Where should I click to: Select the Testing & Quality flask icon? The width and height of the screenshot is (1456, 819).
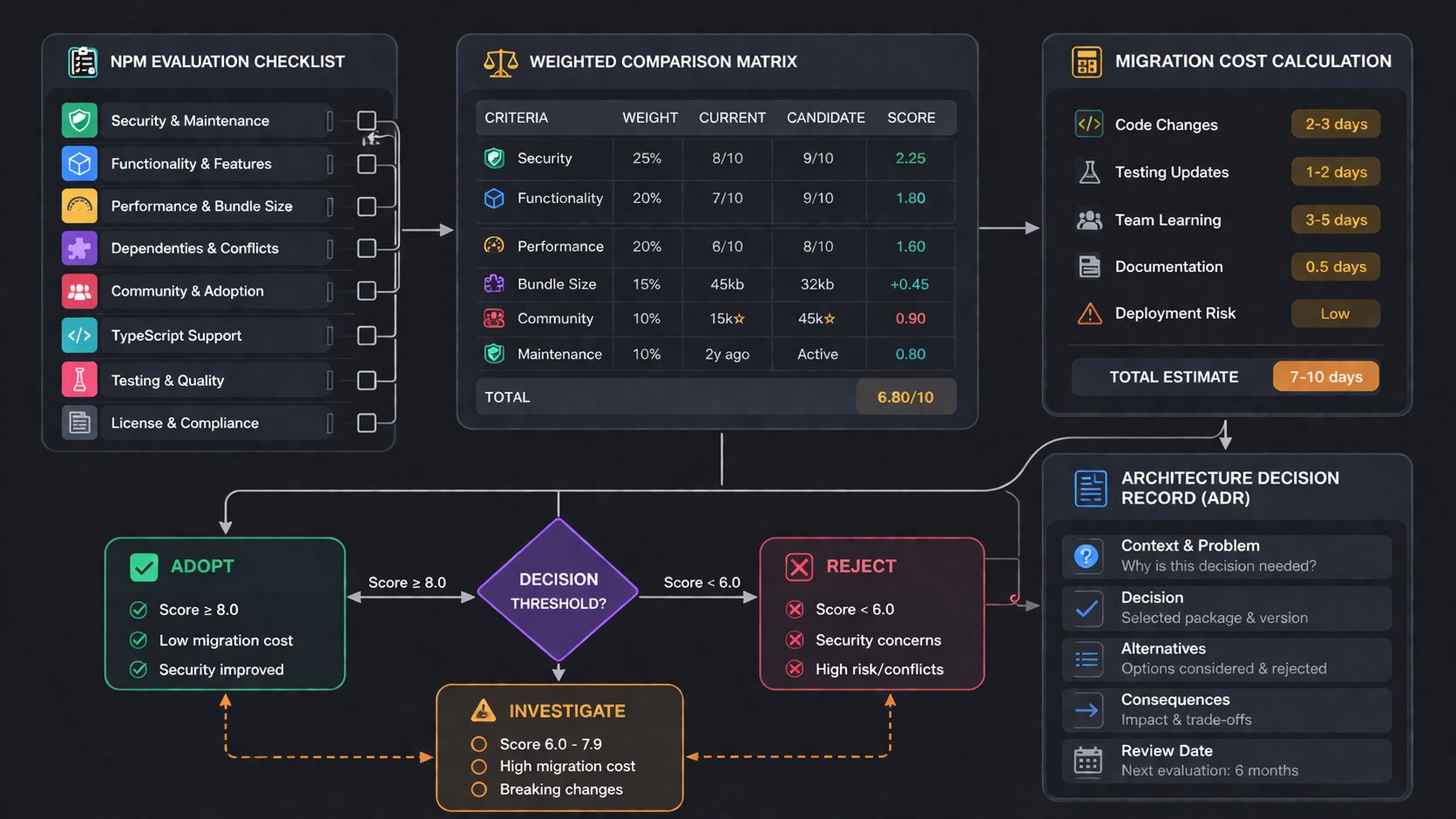tap(79, 380)
